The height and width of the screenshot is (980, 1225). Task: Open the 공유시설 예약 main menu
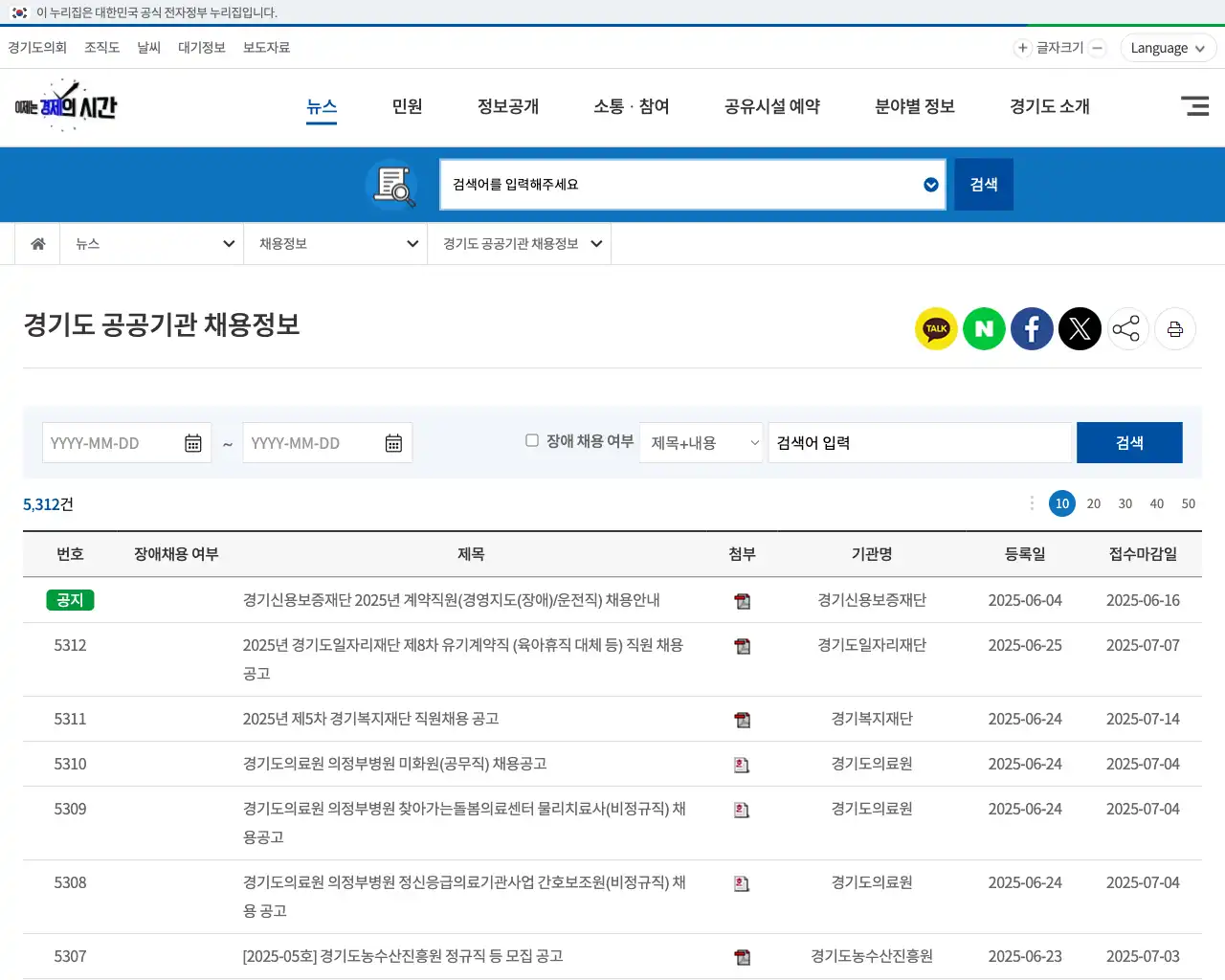[x=772, y=106]
